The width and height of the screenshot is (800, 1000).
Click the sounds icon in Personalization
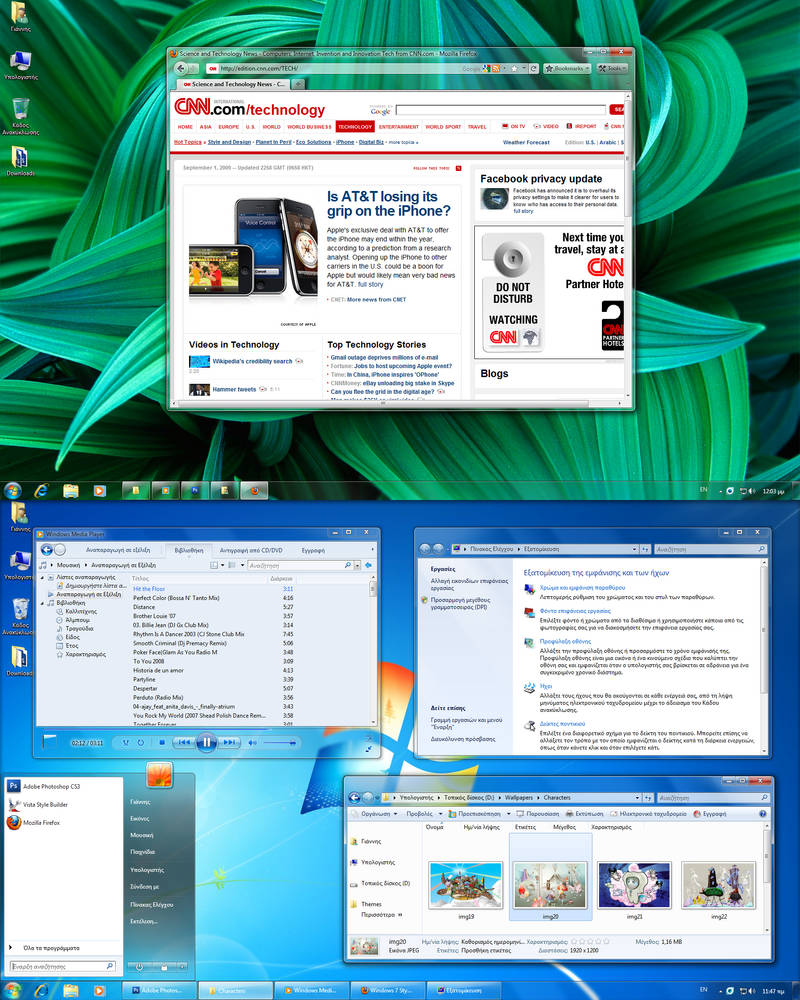529,688
